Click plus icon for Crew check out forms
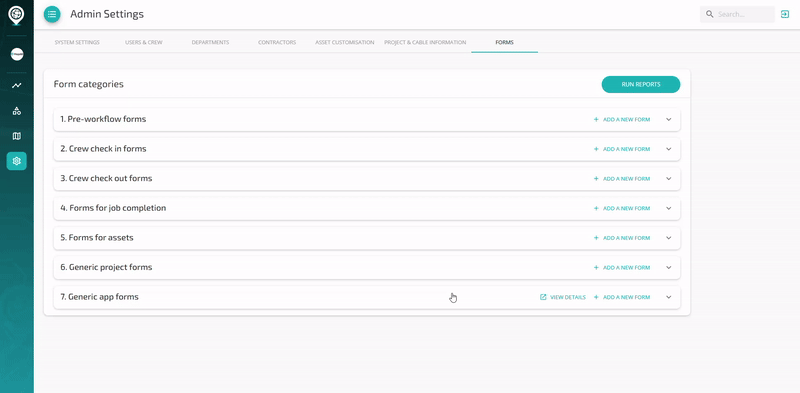Image resolution: width=800 pixels, height=393 pixels. [596, 179]
